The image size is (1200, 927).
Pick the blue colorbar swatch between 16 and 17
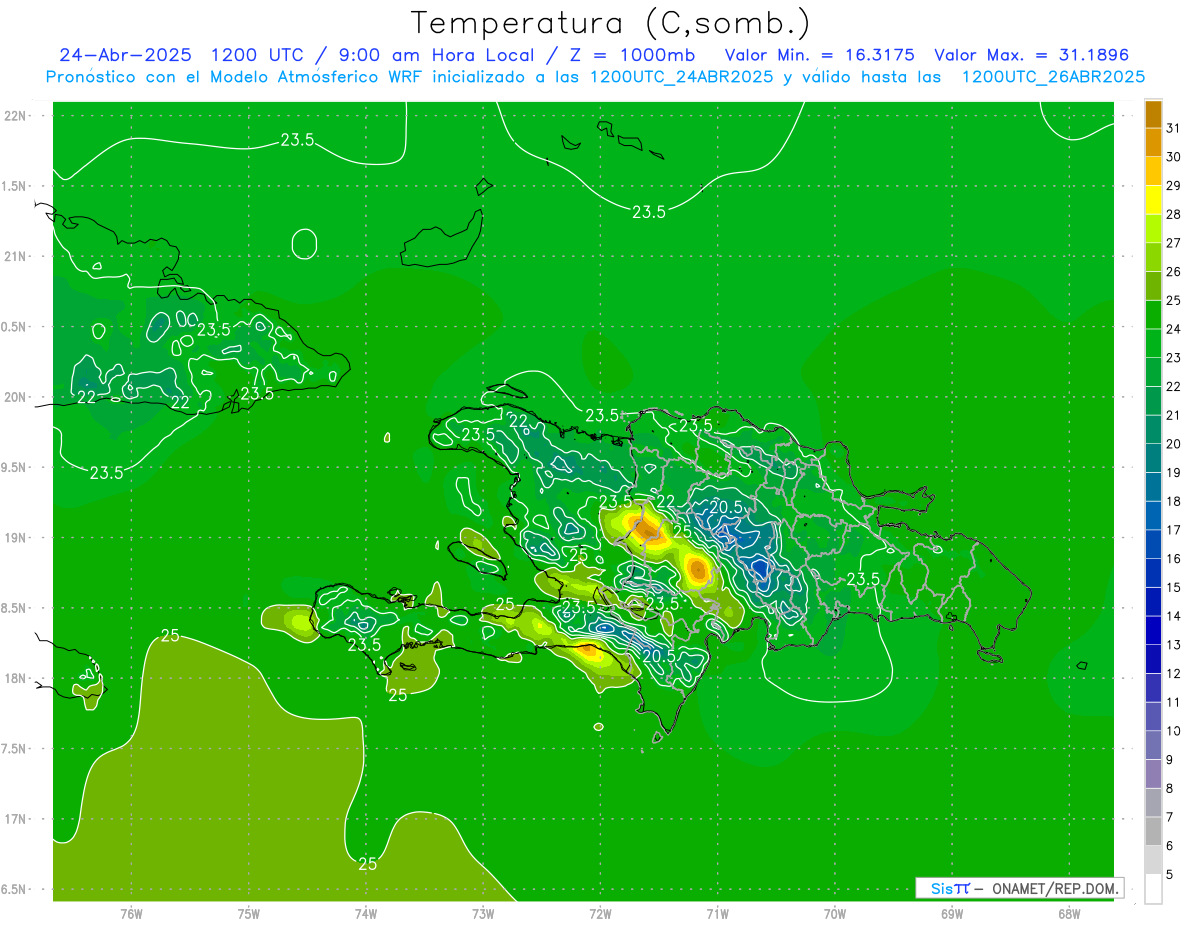[1153, 544]
